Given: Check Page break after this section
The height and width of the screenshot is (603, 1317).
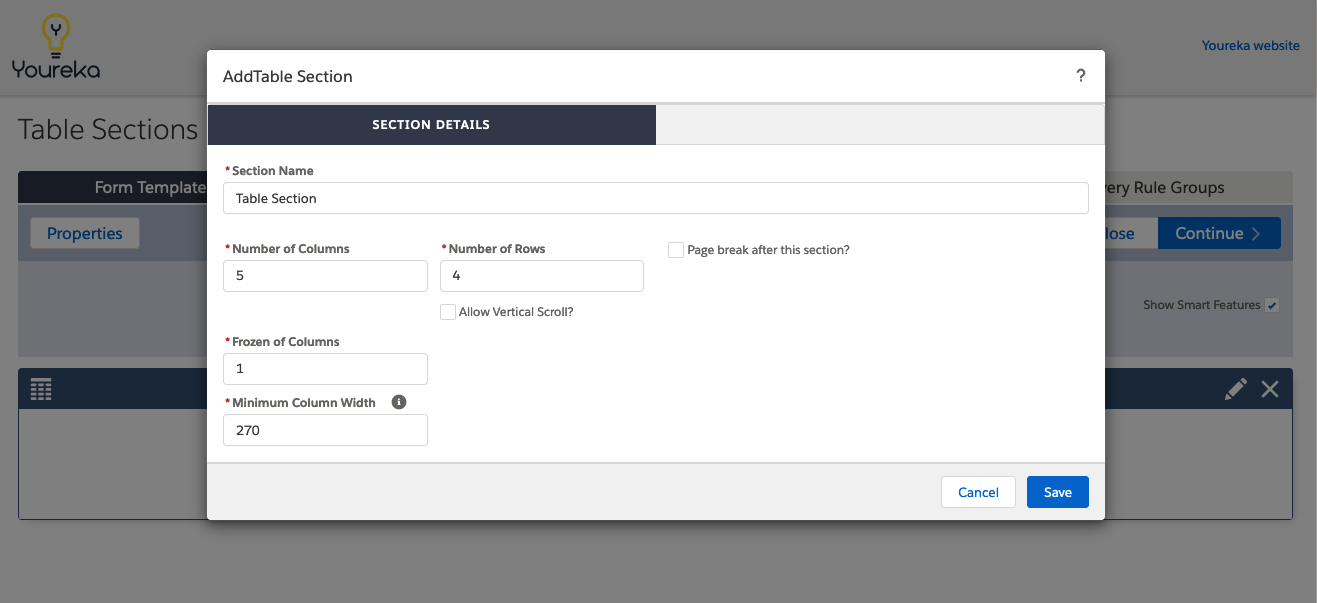Looking at the screenshot, I should point(676,250).
